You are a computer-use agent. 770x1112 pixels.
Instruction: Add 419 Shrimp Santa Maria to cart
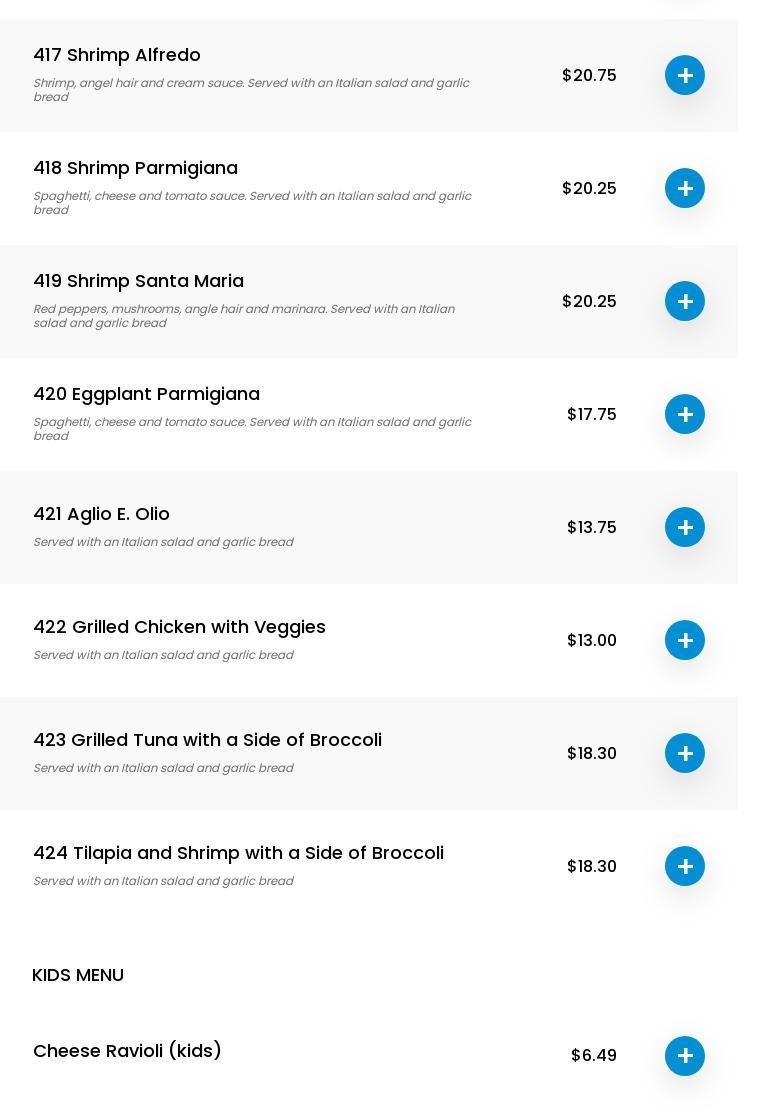685,301
